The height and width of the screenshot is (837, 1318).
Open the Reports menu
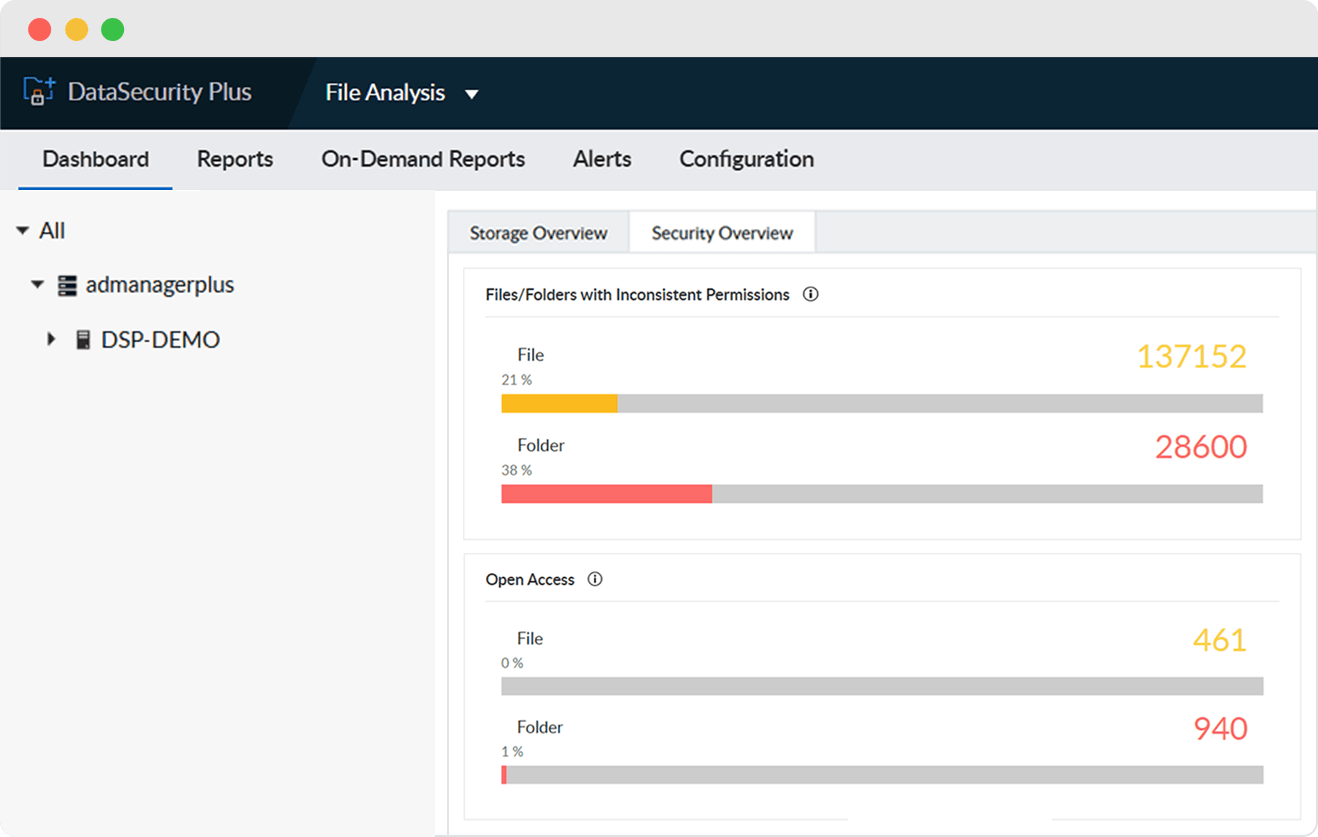235,159
